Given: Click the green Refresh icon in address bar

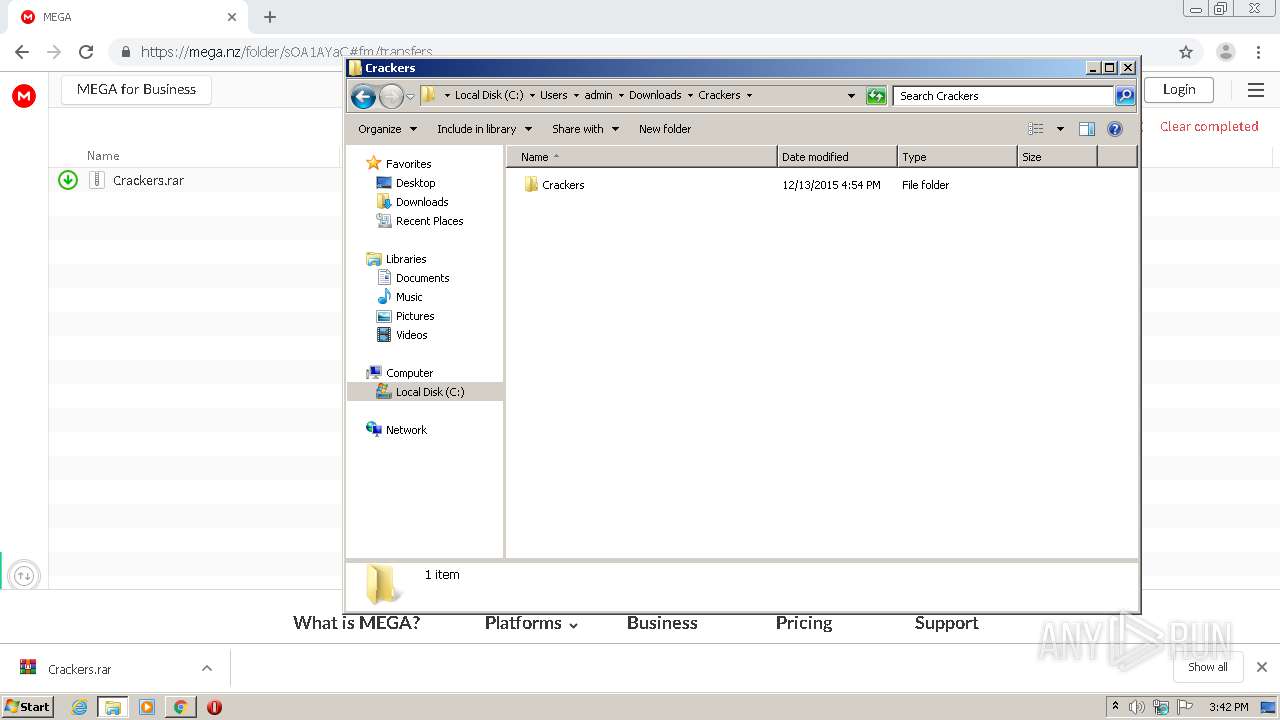Looking at the screenshot, I should (876, 96).
